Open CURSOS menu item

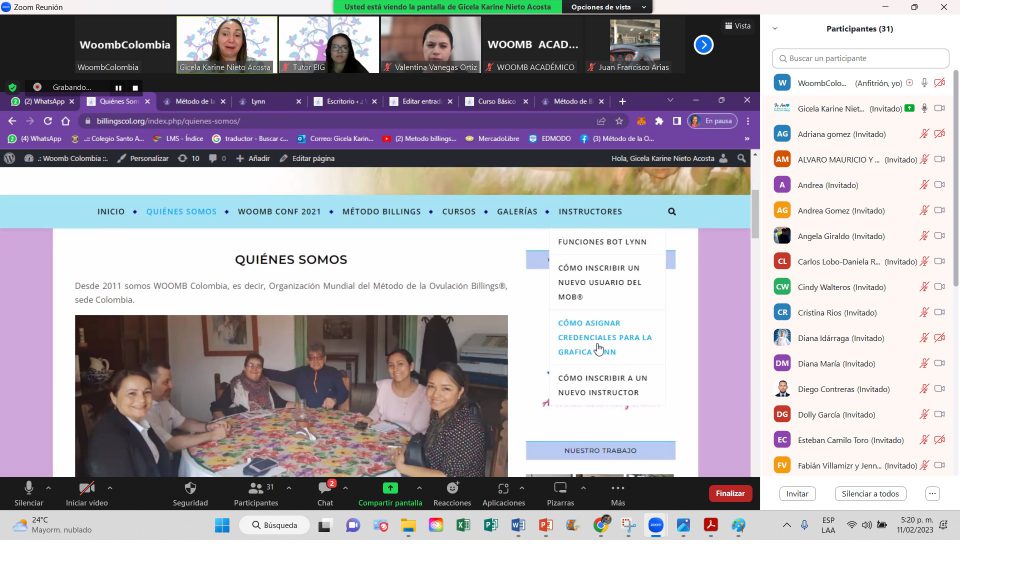[x=459, y=212]
